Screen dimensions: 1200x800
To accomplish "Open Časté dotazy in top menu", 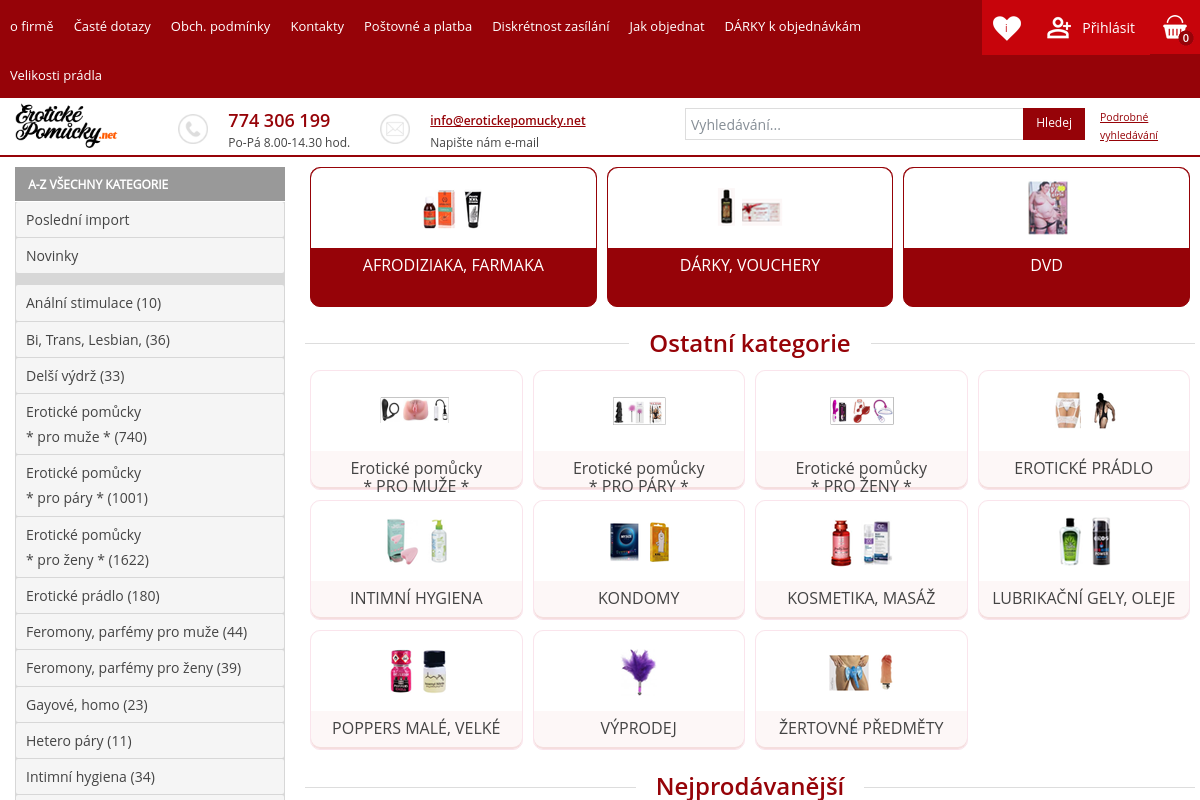I will point(112,26).
